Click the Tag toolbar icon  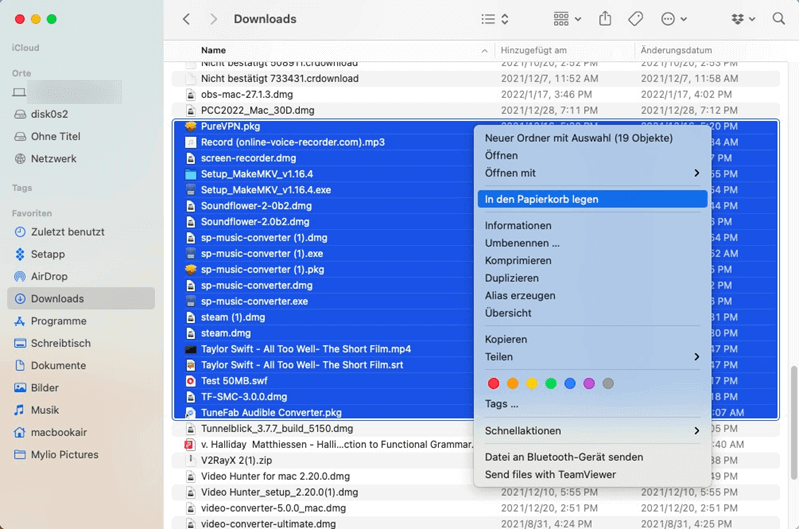[x=635, y=19]
